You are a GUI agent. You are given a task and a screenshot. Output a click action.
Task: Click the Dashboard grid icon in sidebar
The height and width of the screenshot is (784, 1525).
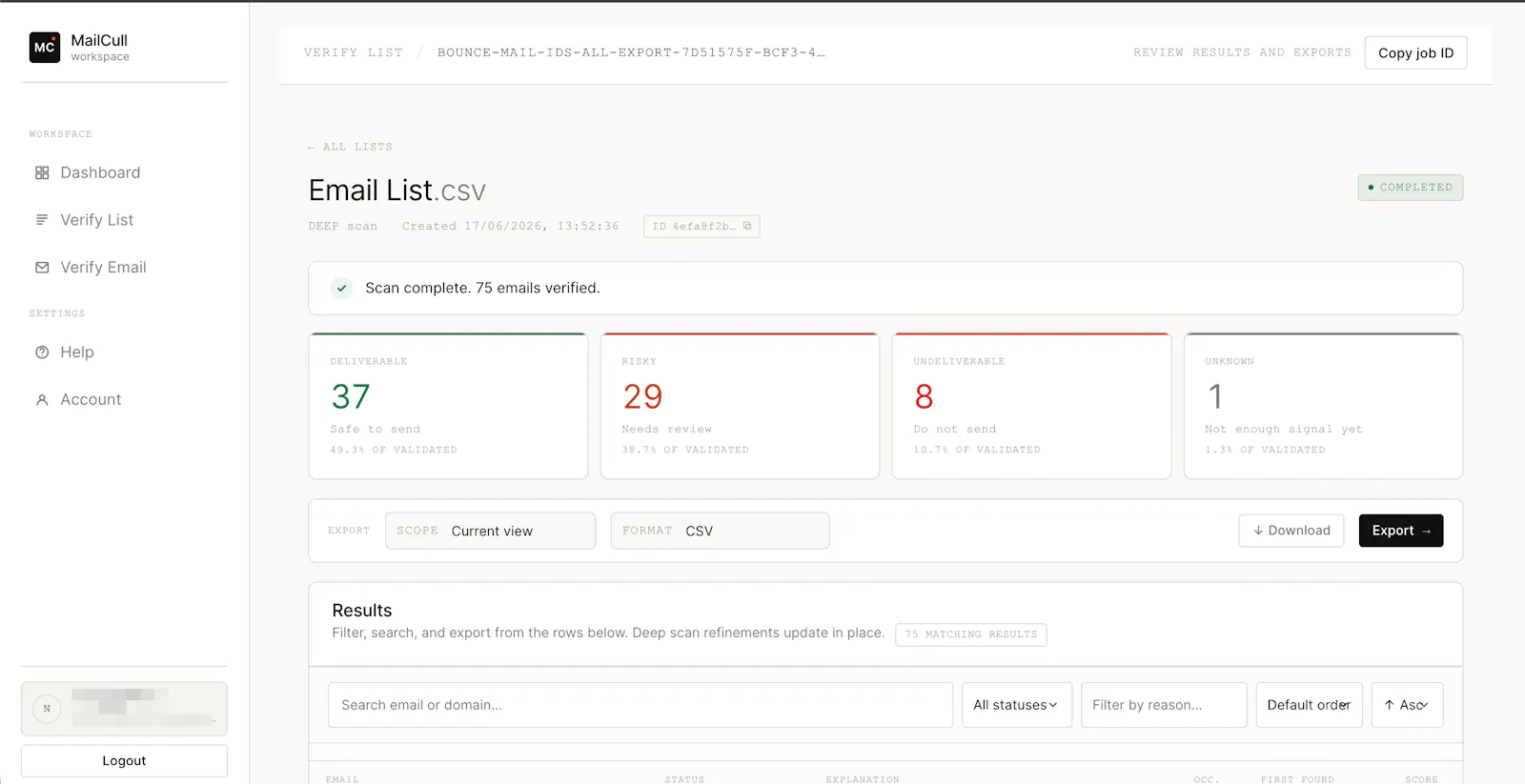[42, 172]
